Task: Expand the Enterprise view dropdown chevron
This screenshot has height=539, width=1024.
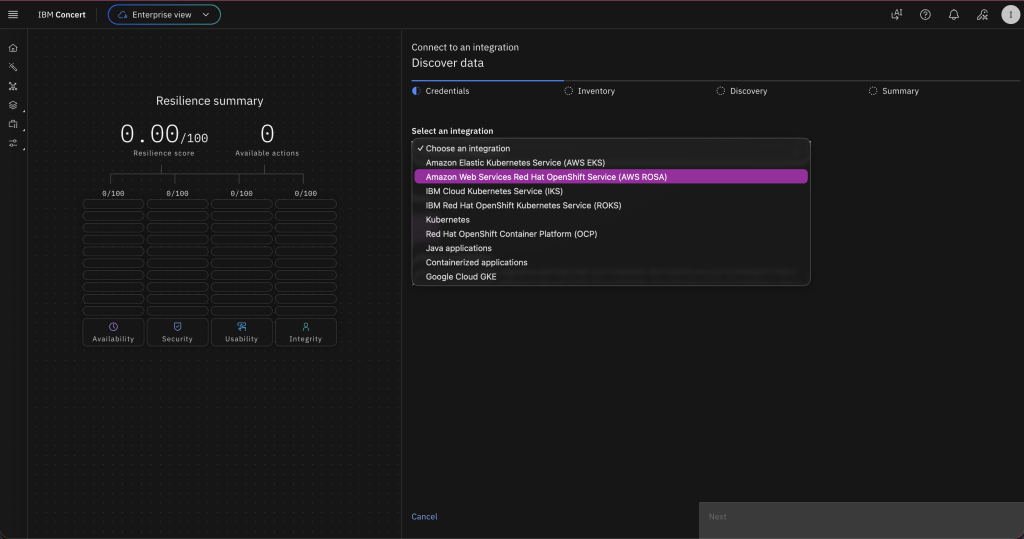Action: point(206,14)
